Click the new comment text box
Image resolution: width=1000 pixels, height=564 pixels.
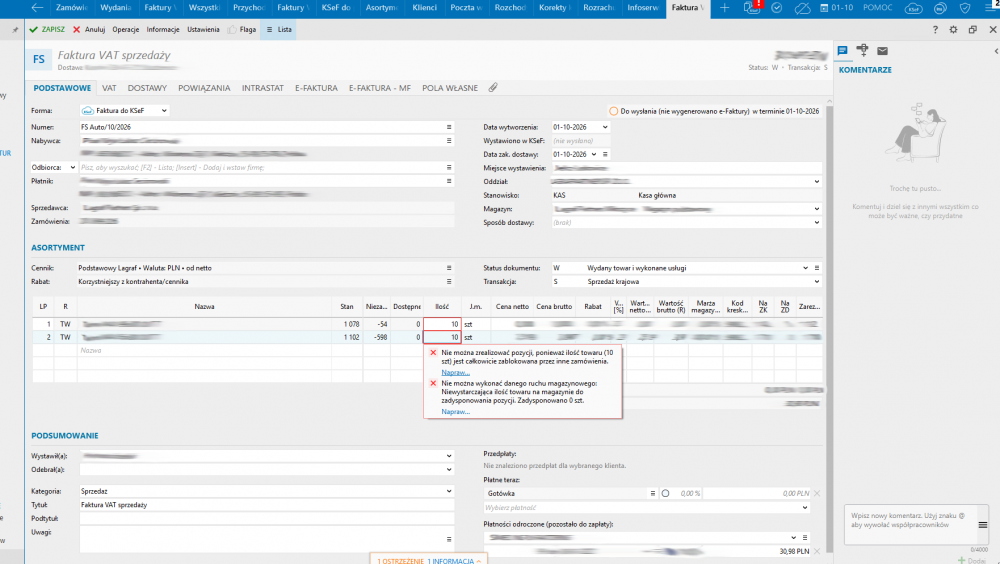pyautogui.click(x=911, y=524)
